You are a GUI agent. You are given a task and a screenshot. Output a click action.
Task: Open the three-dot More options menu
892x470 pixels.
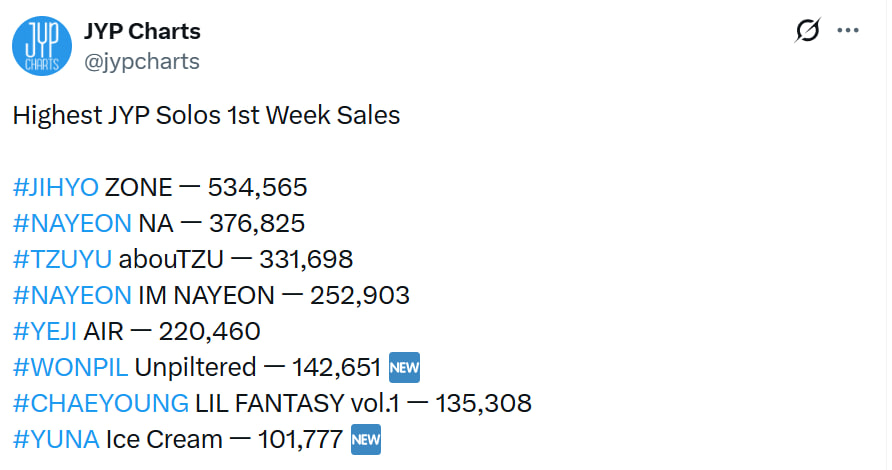[848, 31]
